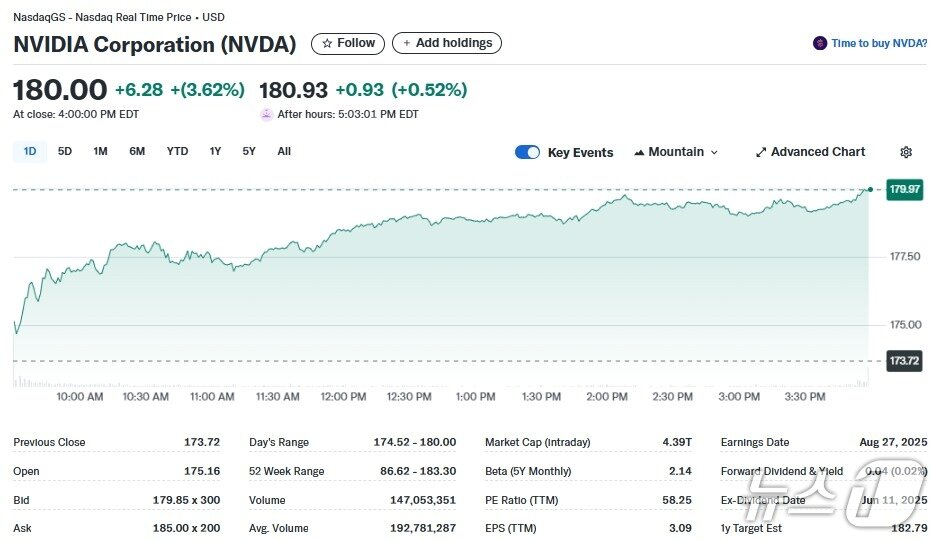Open the Time to buy NVDA? link
The image size is (938, 541).
[x=879, y=43]
